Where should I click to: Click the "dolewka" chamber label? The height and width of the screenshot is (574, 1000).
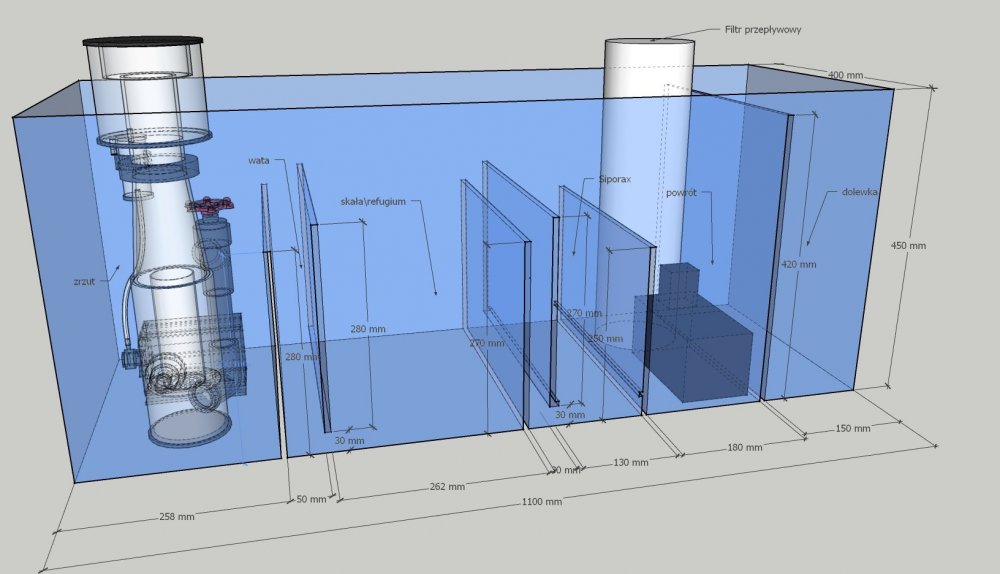click(859, 192)
